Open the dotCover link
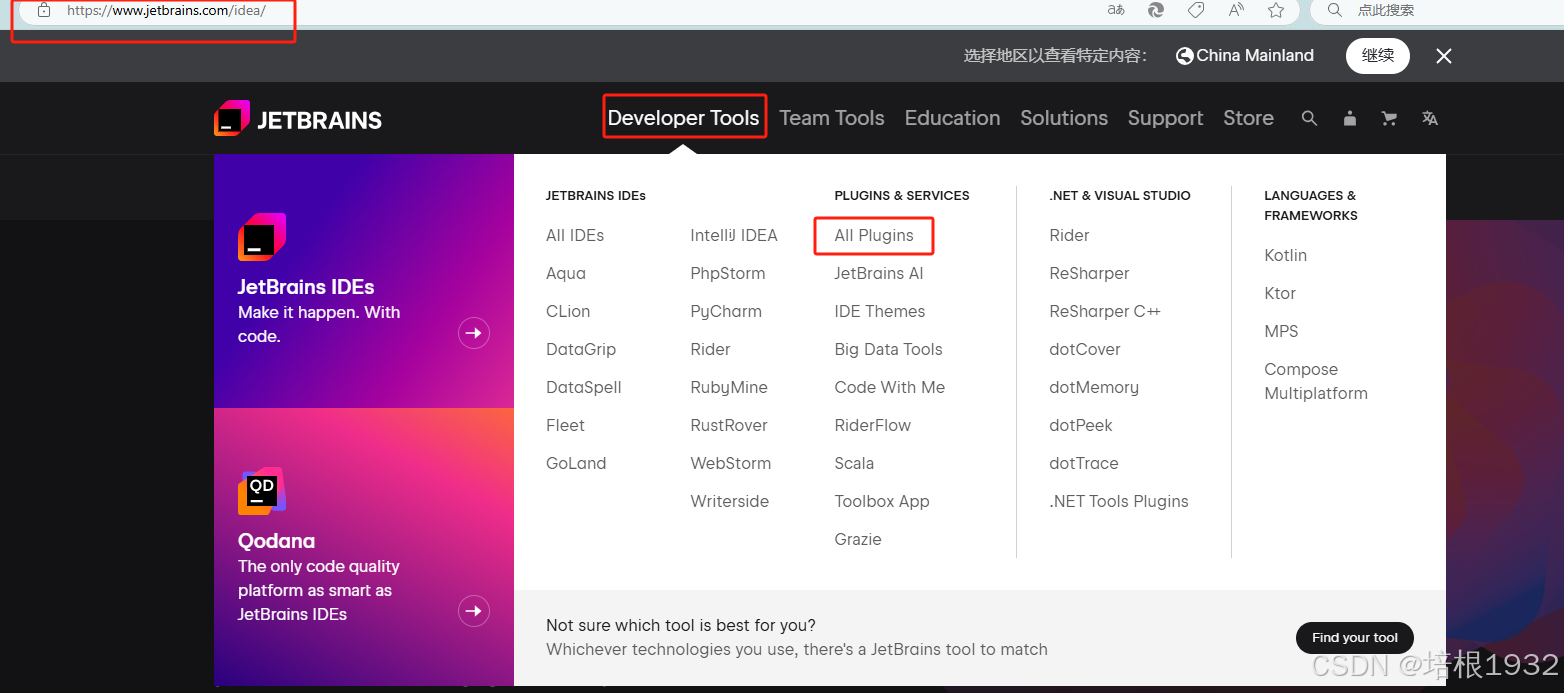This screenshot has width=1564, height=693. click(x=1085, y=350)
